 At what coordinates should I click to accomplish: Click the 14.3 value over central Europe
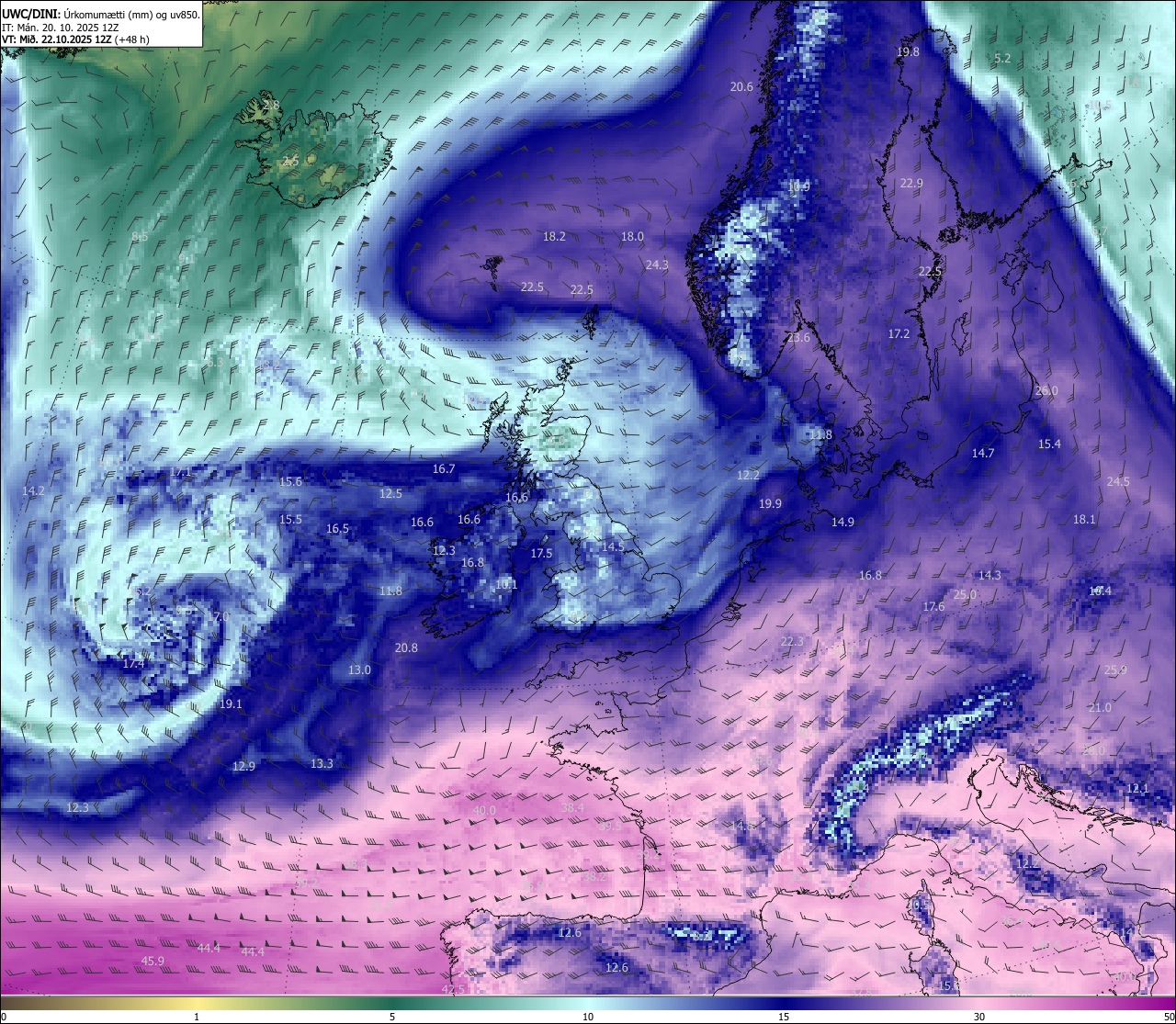coord(989,575)
